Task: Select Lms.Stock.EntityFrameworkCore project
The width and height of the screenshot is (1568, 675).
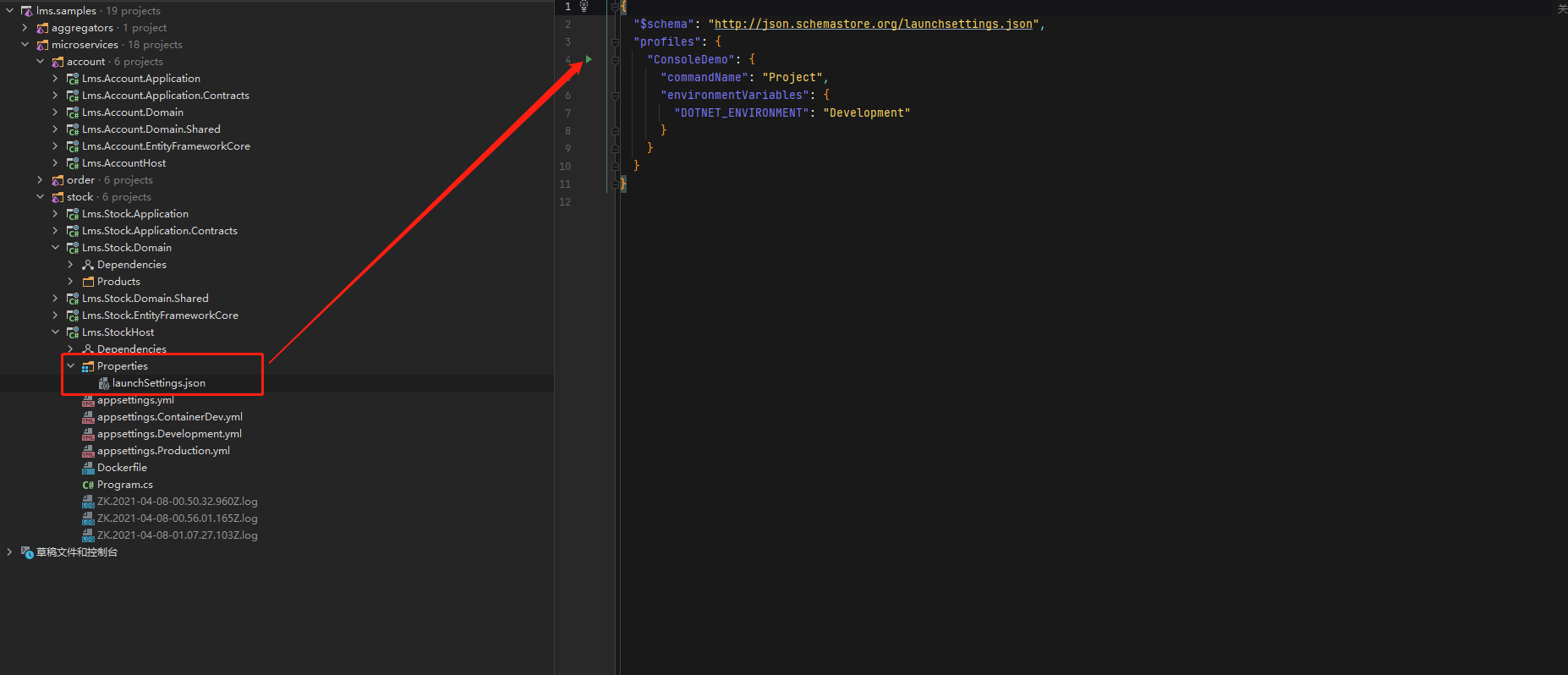Action: pyautogui.click(x=160, y=316)
